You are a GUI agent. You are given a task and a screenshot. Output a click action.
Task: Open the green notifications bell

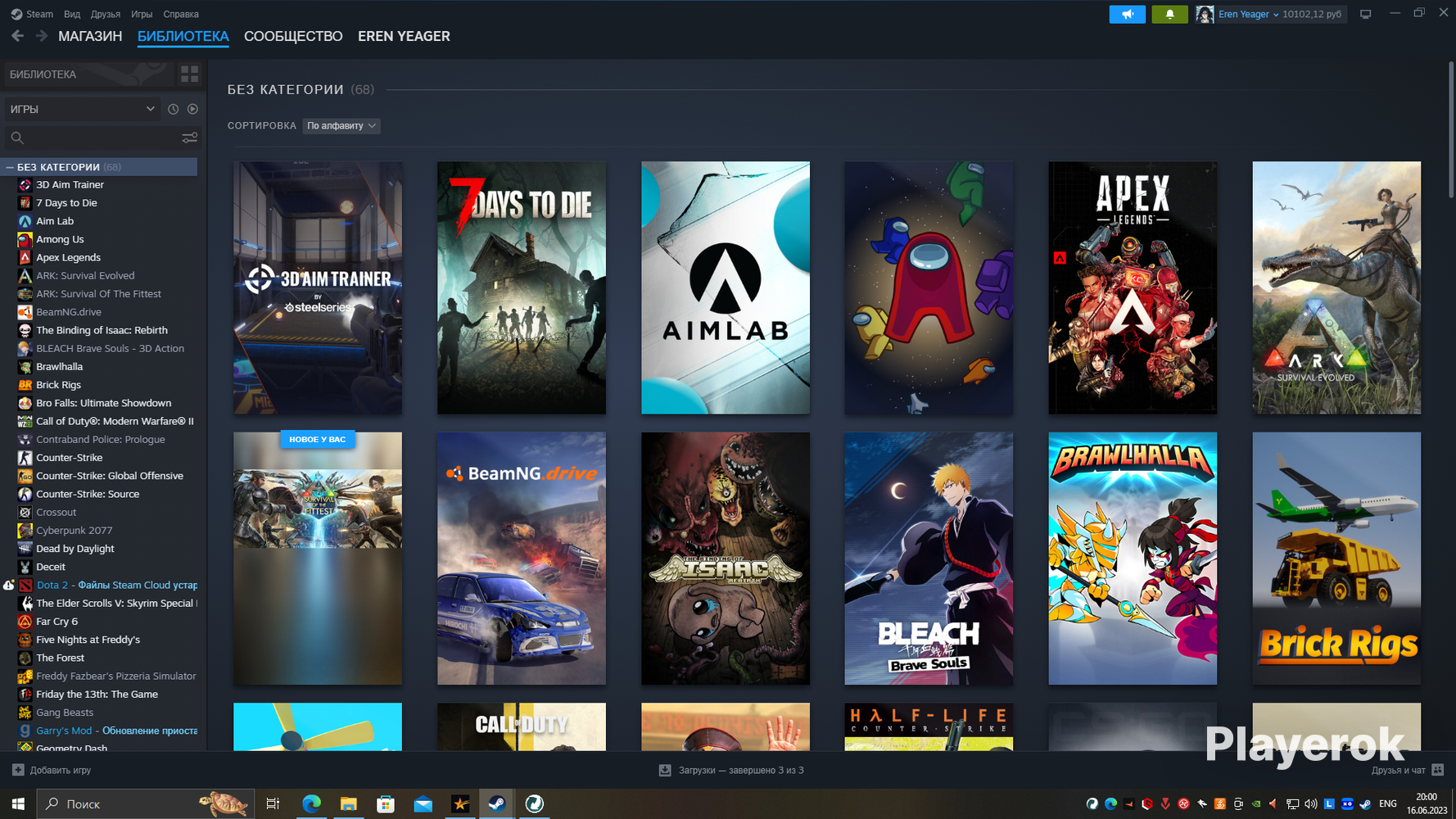point(1169,14)
